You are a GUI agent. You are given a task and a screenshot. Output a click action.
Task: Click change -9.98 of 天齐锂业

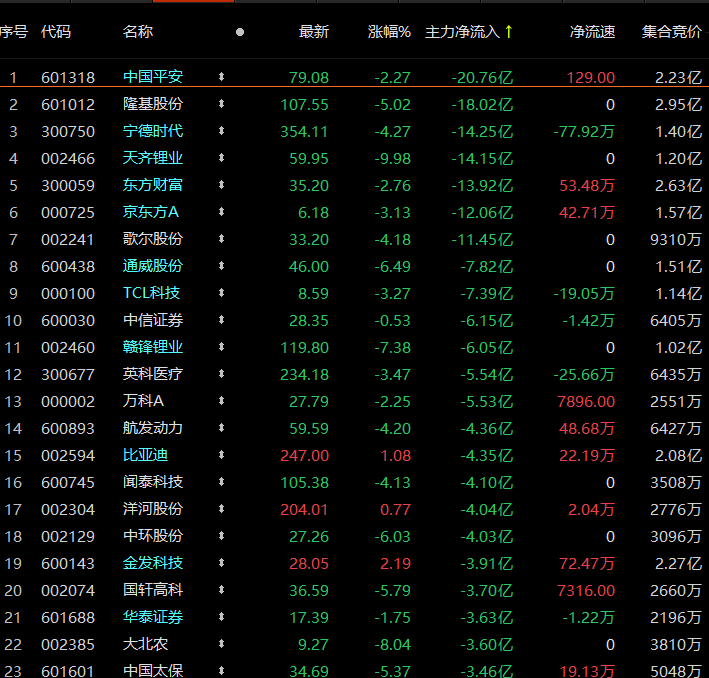(392, 159)
